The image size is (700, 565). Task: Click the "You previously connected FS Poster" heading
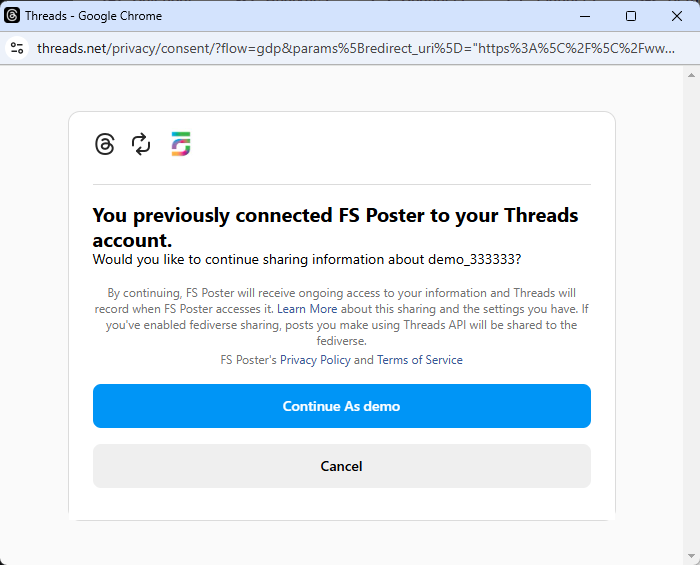point(335,228)
